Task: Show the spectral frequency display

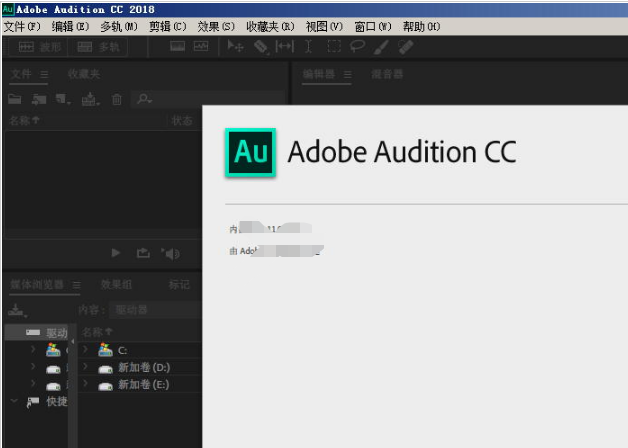Action: click(177, 46)
